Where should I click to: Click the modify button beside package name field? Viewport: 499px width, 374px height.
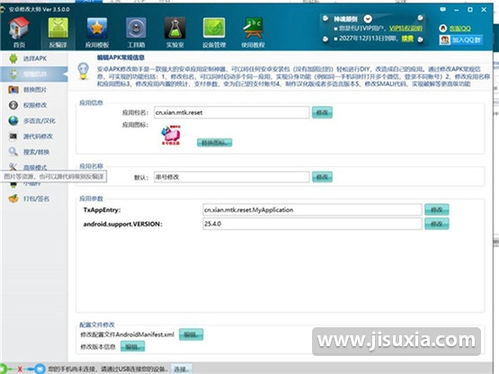coord(322,113)
